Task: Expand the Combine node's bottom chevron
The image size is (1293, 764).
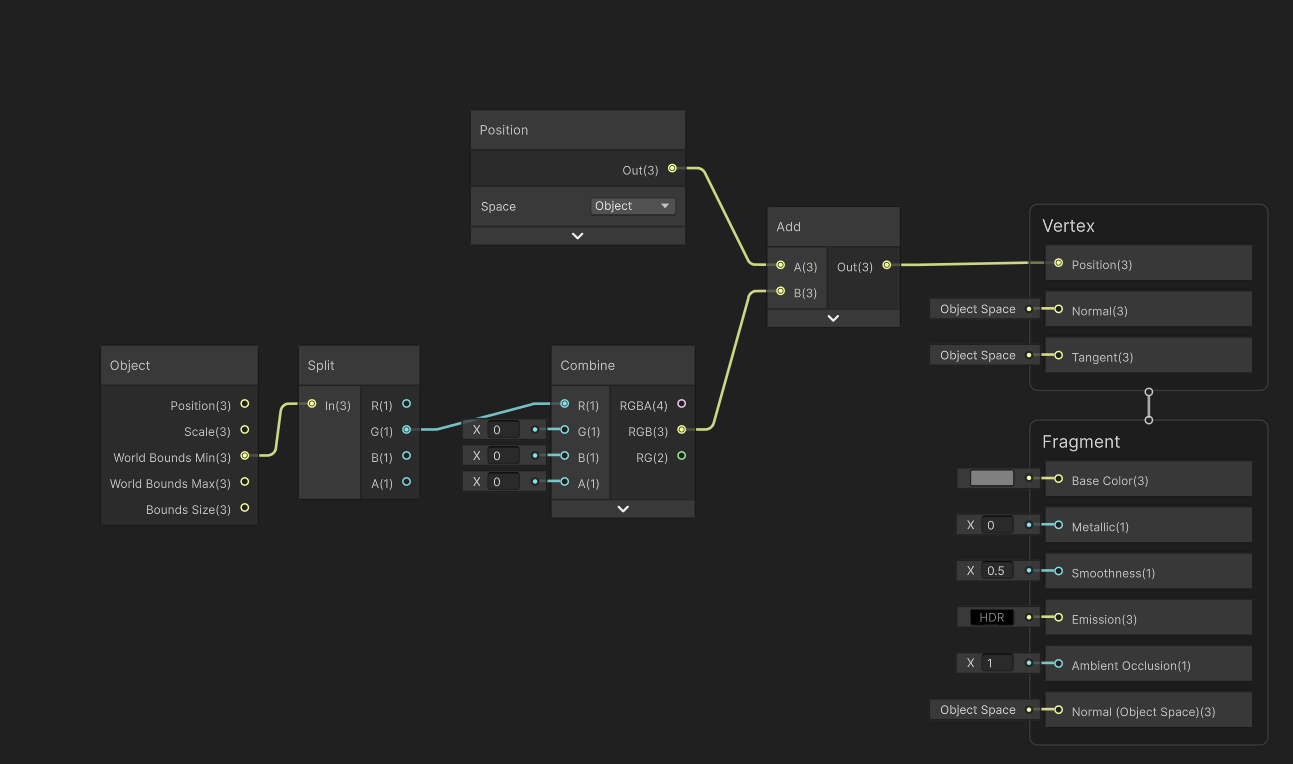Action: coord(622,508)
